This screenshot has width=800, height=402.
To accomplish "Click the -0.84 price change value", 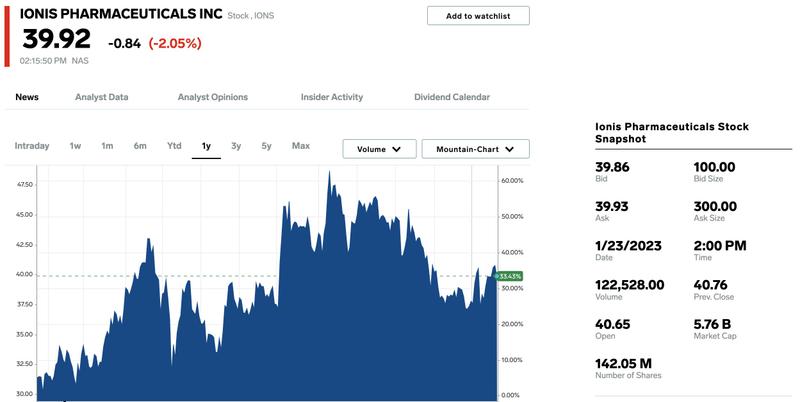I will [x=124, y=43].
